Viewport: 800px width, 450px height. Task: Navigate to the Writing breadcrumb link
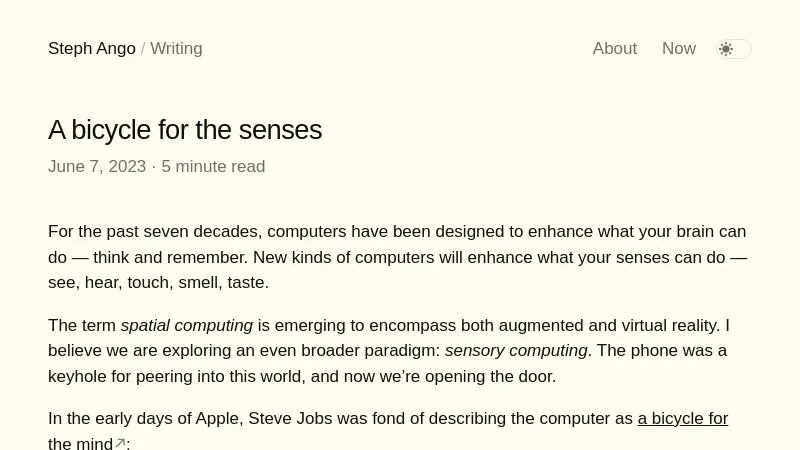point(176,48)
